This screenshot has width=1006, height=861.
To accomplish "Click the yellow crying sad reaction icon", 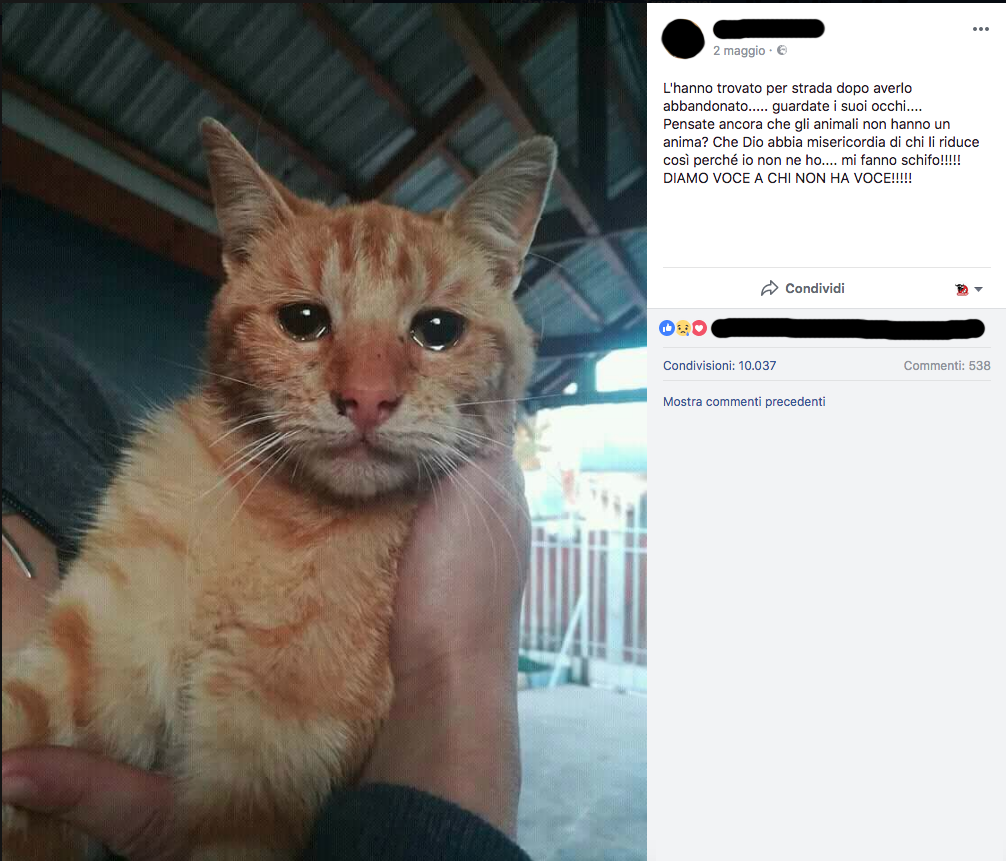I will click(x=683, y=328).
